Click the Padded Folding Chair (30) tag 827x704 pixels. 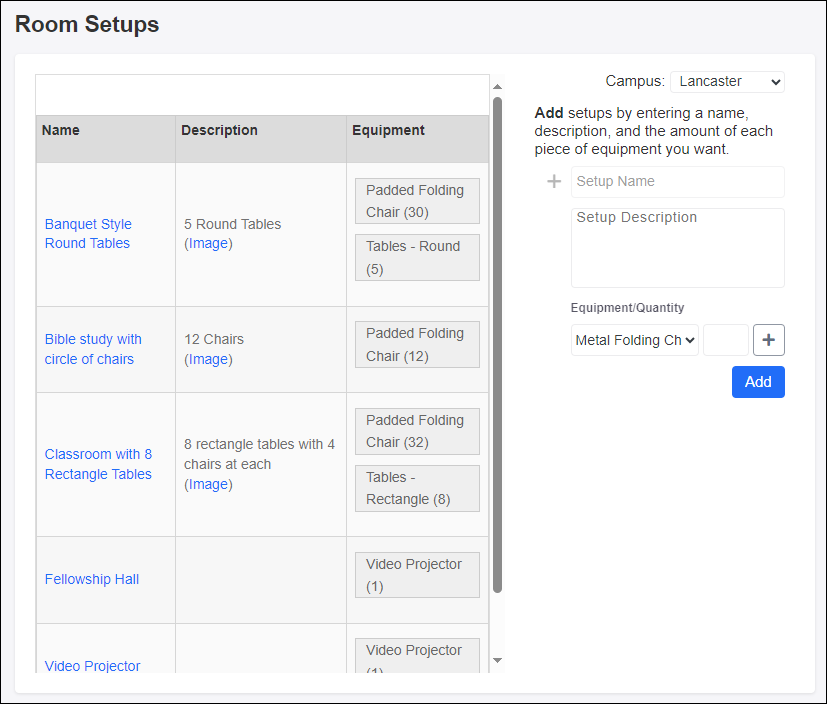pos(416,201)
